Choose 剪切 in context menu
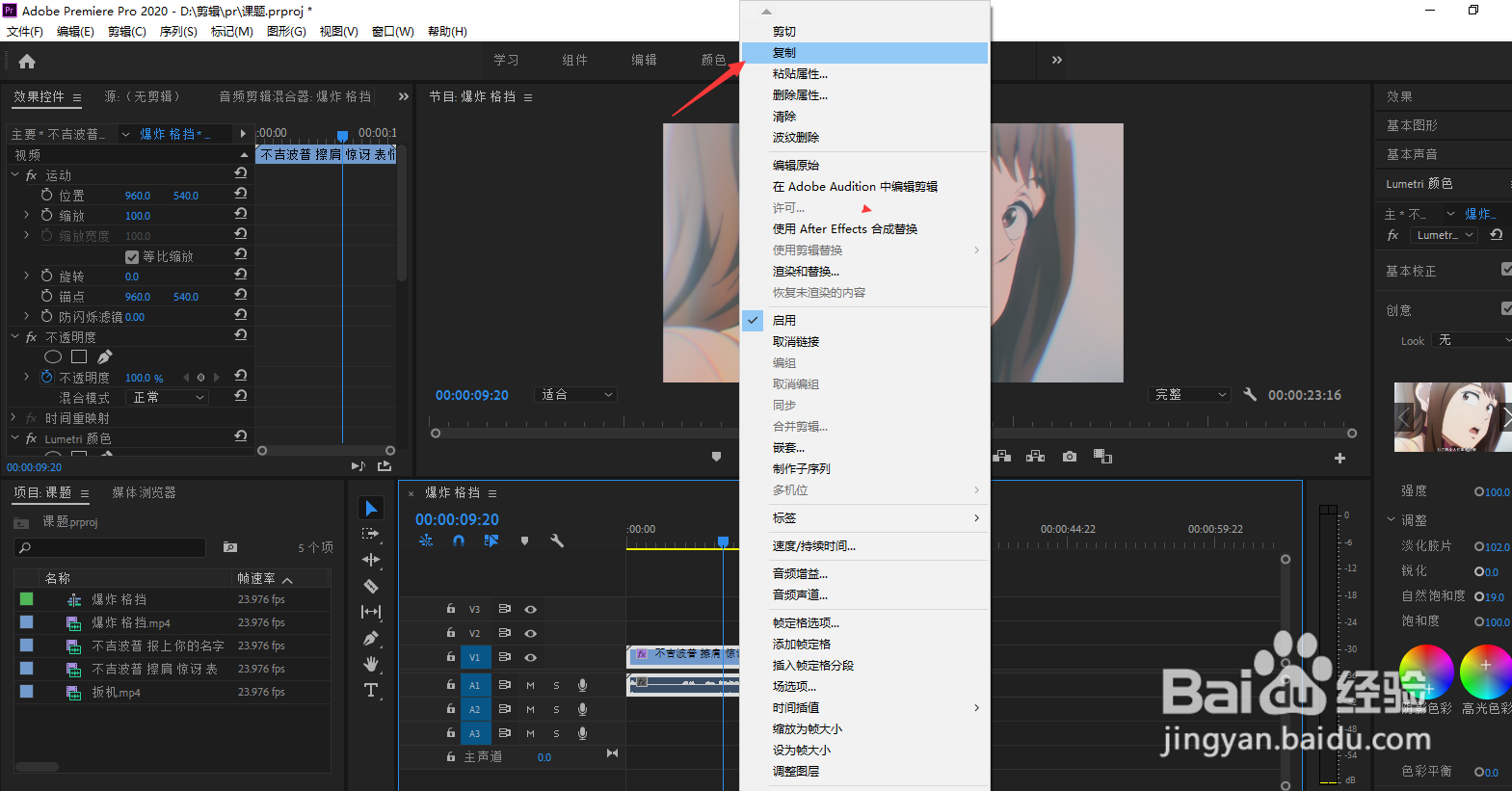1512x791 pixels. [864, 32]
